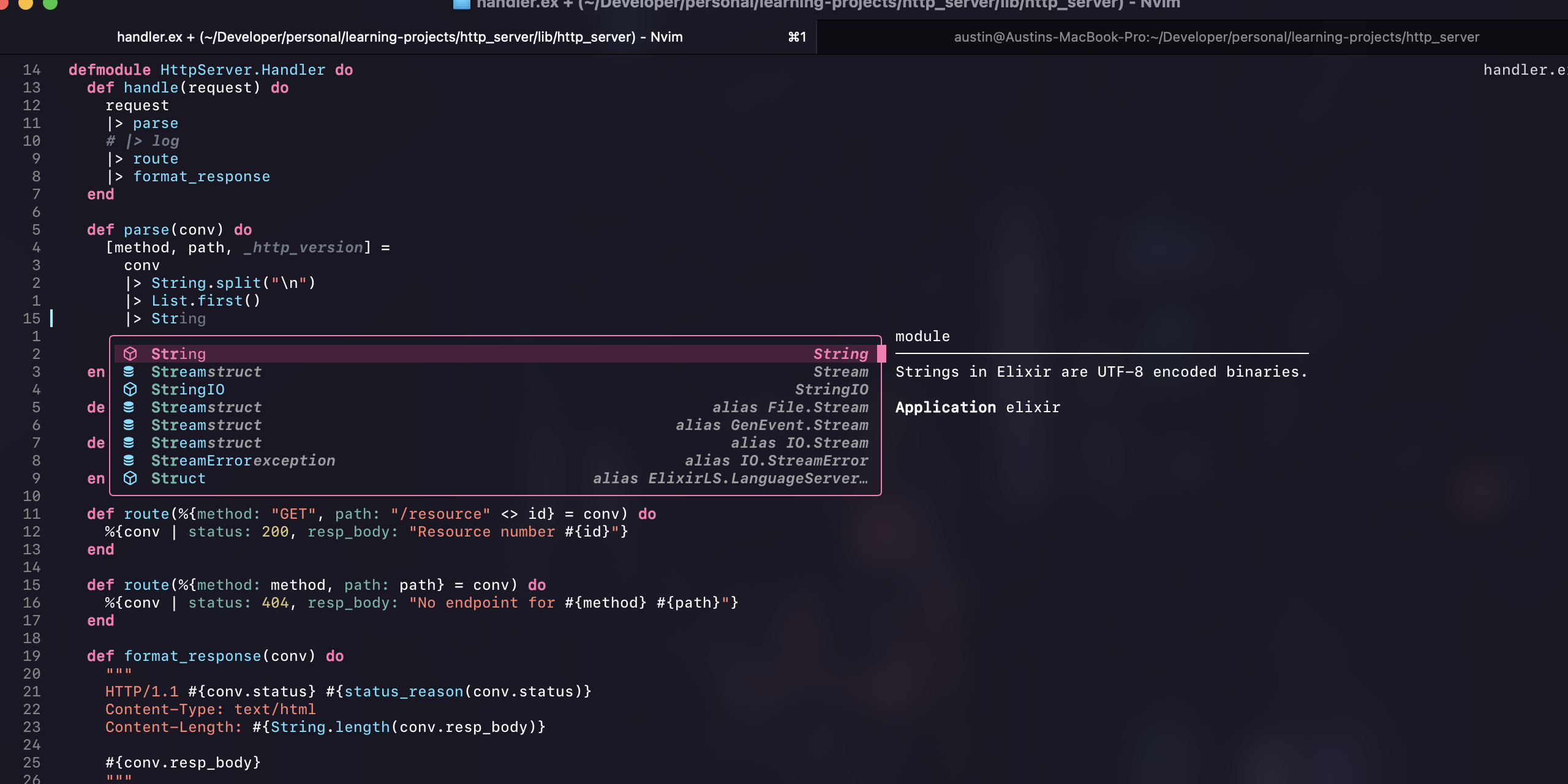Image resolution: width=1568 pixels, height=784 pixels.
Task: Click the 'Content-Type: text/html' line
Action: tap(211, 709)
